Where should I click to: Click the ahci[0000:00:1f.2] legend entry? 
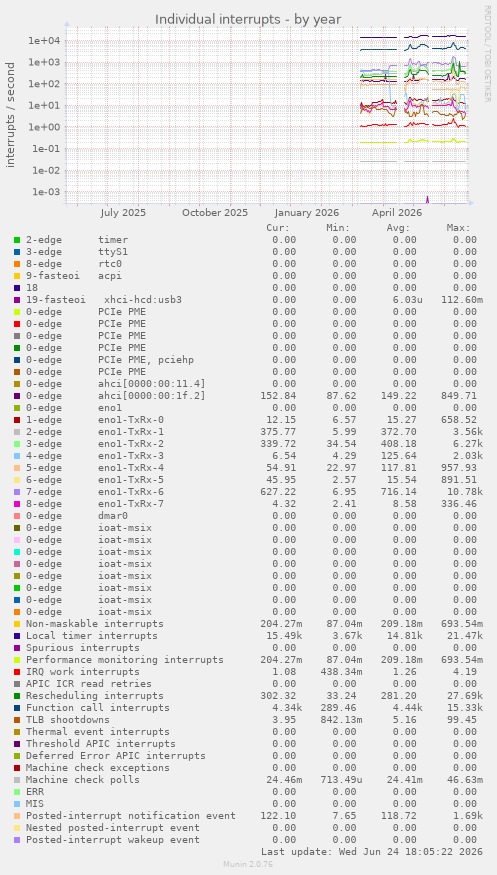[x=115, y=396]
